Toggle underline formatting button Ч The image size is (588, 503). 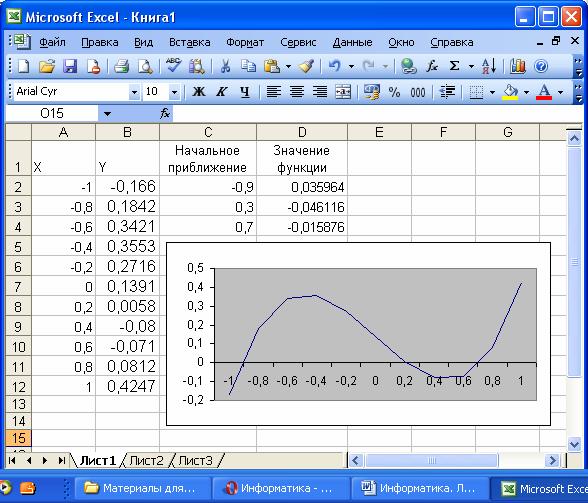point(245,92)
